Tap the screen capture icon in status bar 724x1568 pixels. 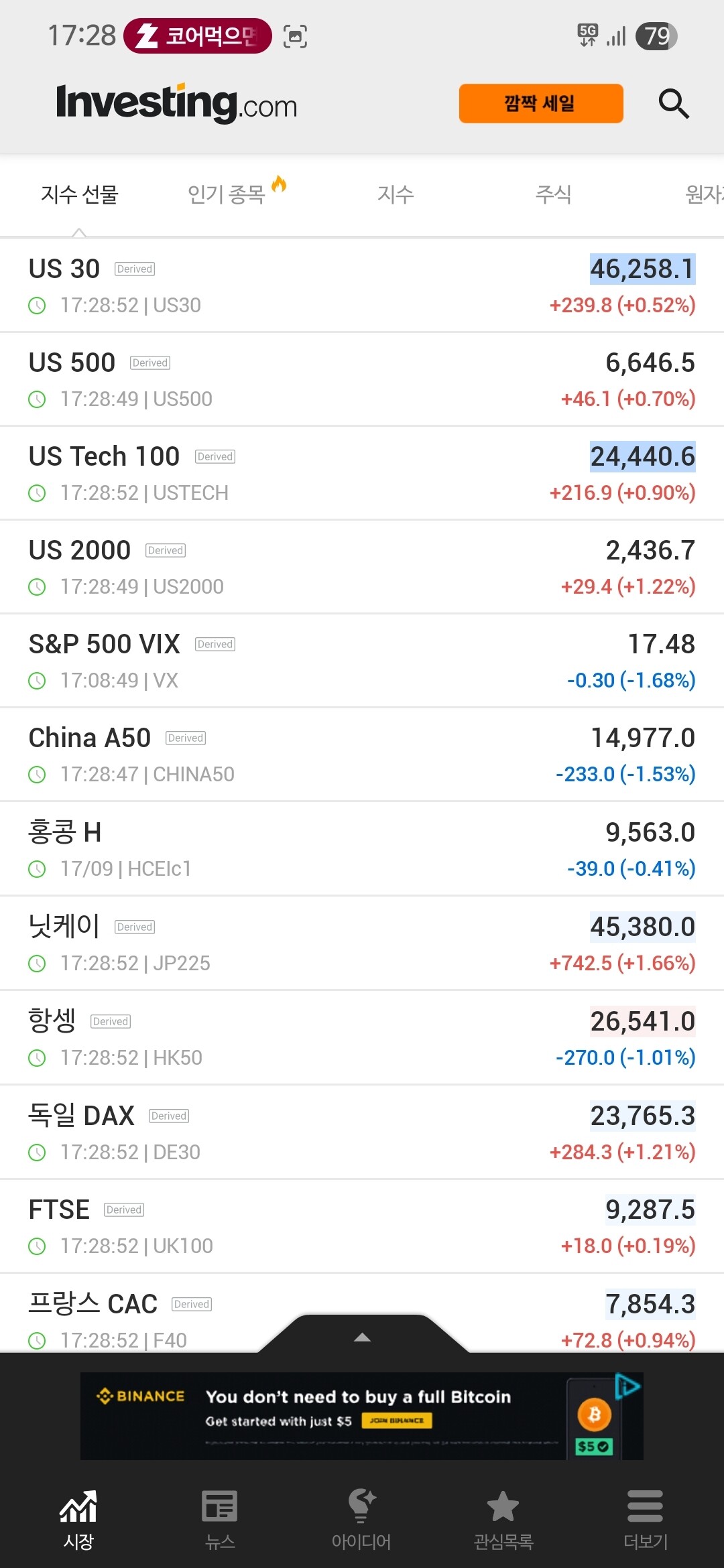coord(295,36)
